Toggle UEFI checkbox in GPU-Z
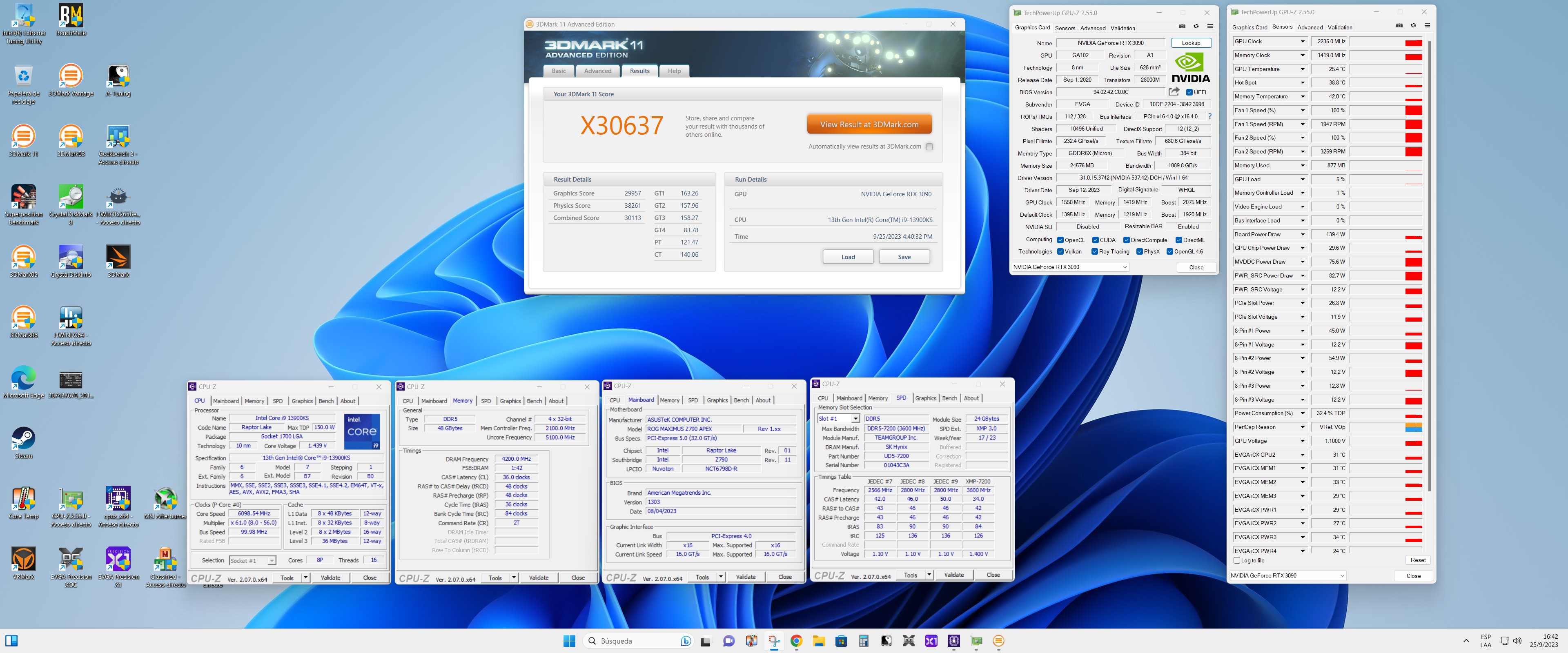Image resolution: width=1568 pixels, height=653 pixels. click(1189, 93)
